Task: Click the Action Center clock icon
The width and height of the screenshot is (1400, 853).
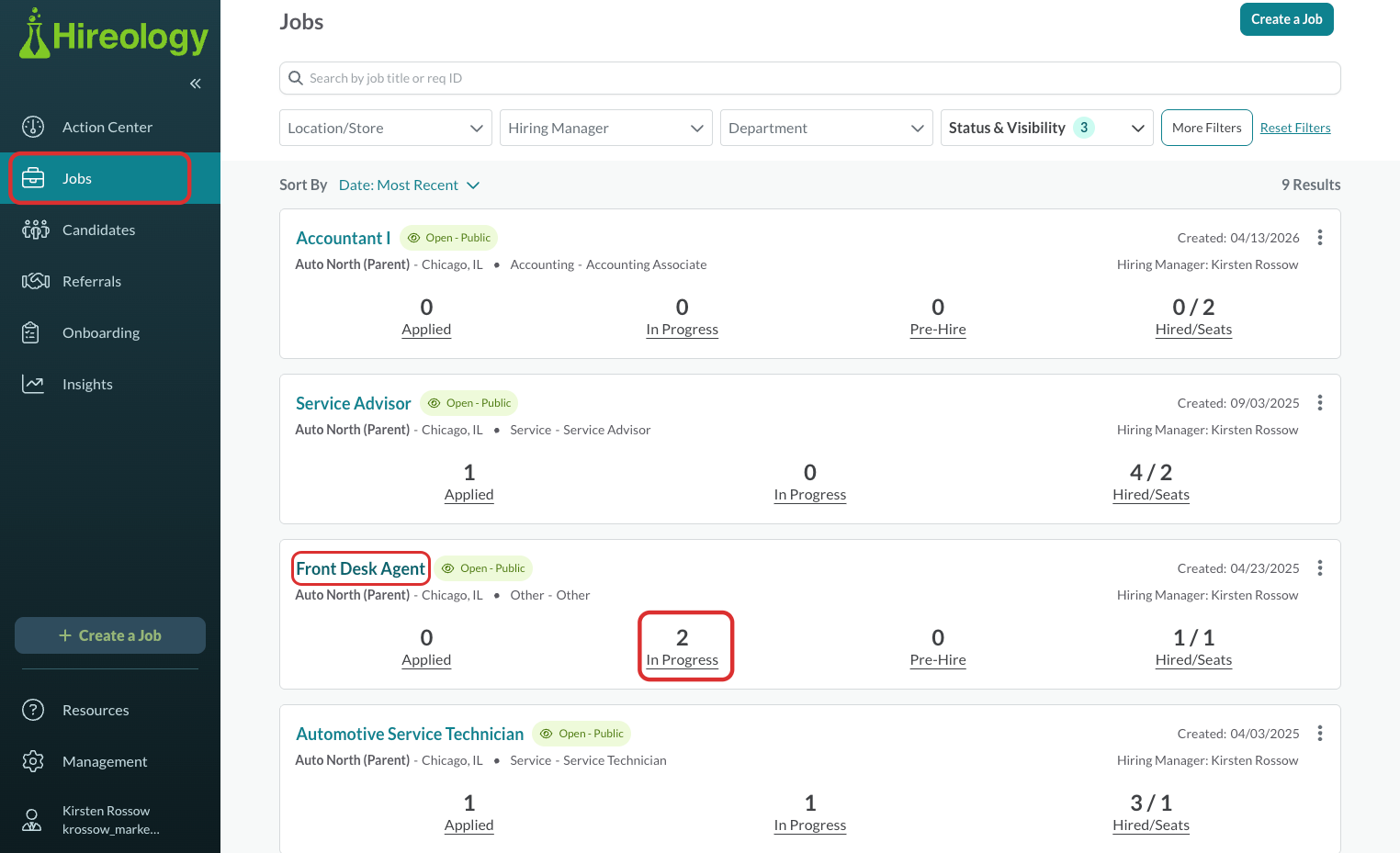Action: tap(33, 127)
